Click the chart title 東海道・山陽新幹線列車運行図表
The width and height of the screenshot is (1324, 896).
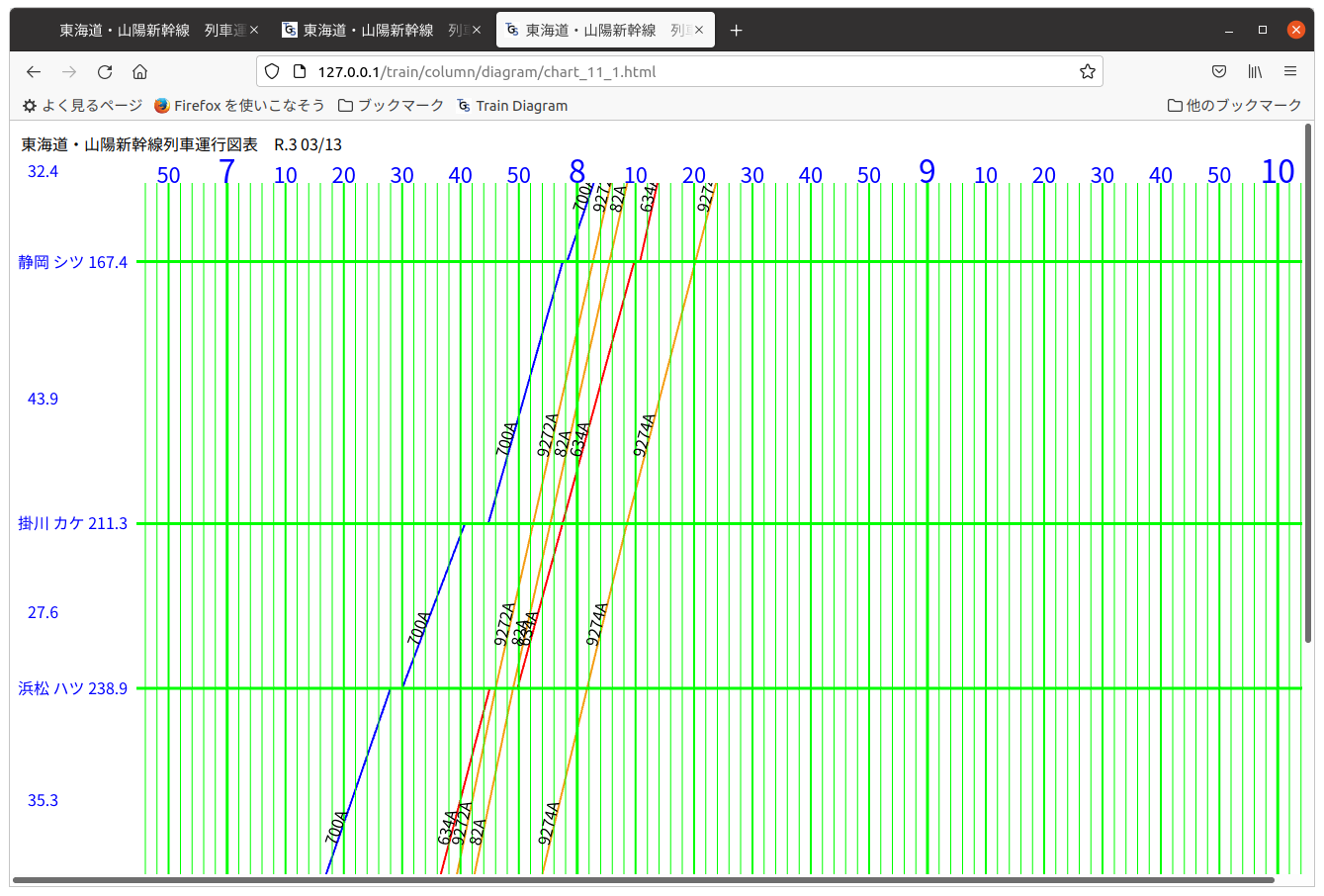coord(139,144)
